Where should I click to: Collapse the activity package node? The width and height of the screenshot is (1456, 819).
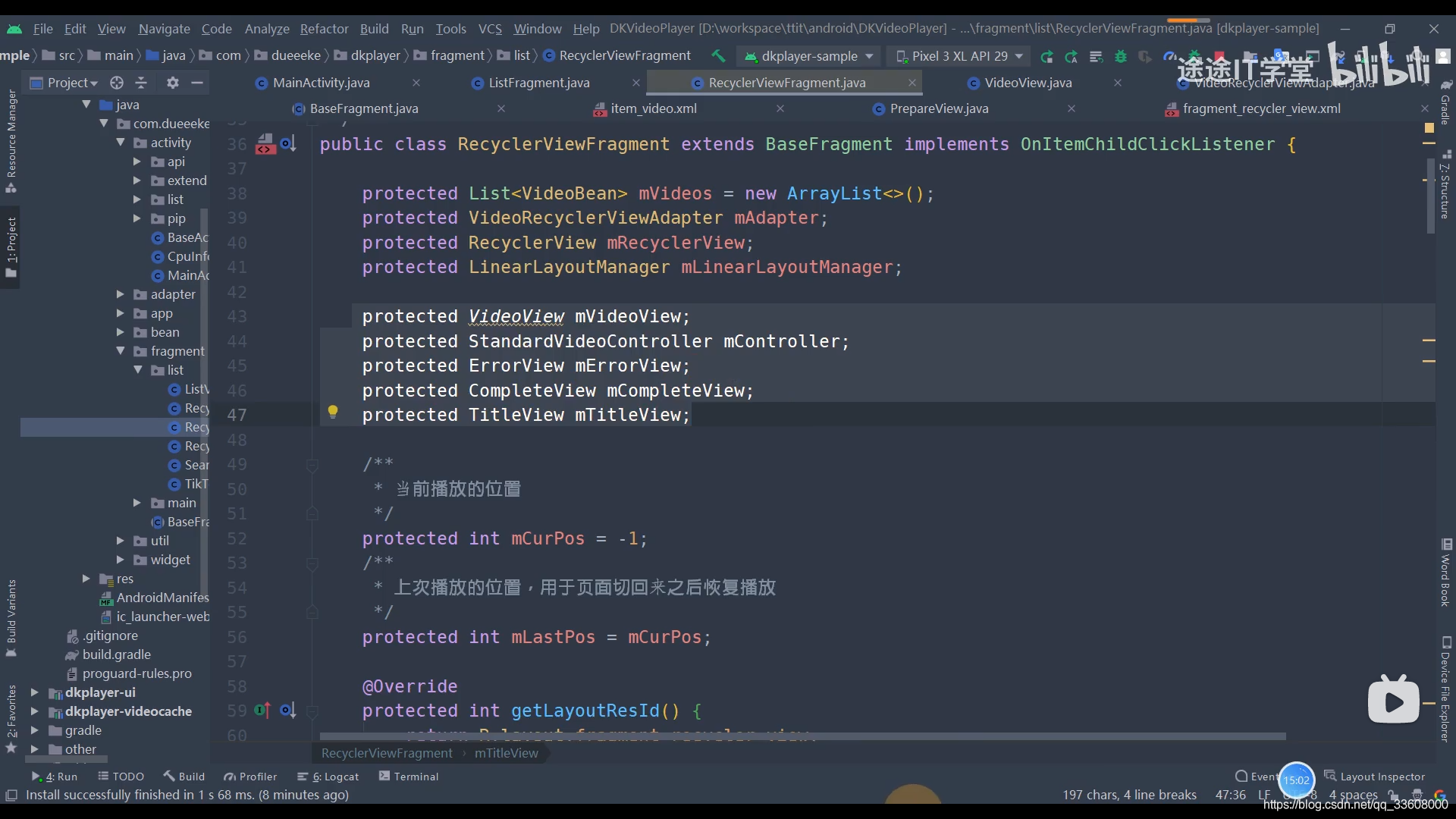[121, 143]
